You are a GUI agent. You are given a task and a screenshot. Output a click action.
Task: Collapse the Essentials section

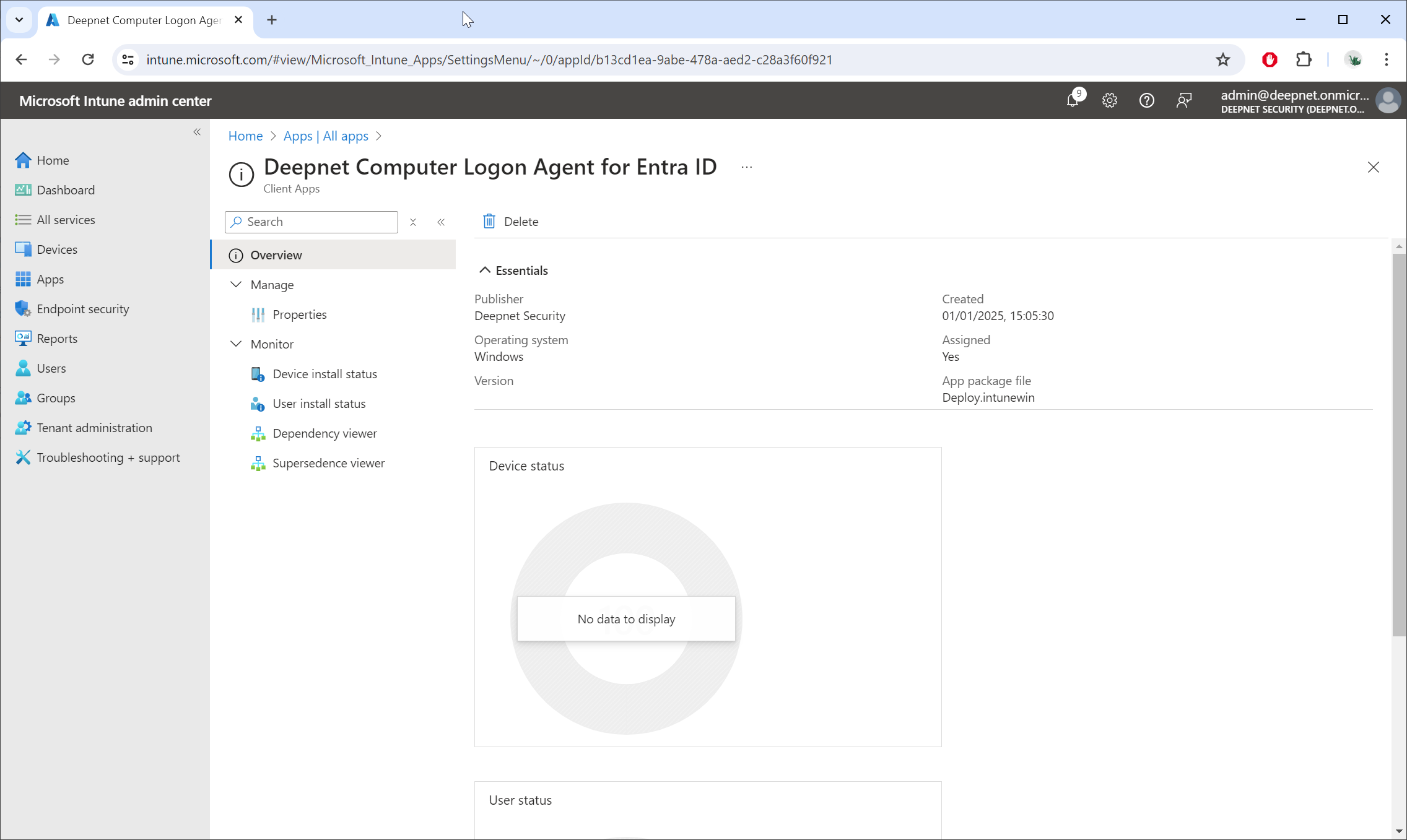click(x=485, y=271)
